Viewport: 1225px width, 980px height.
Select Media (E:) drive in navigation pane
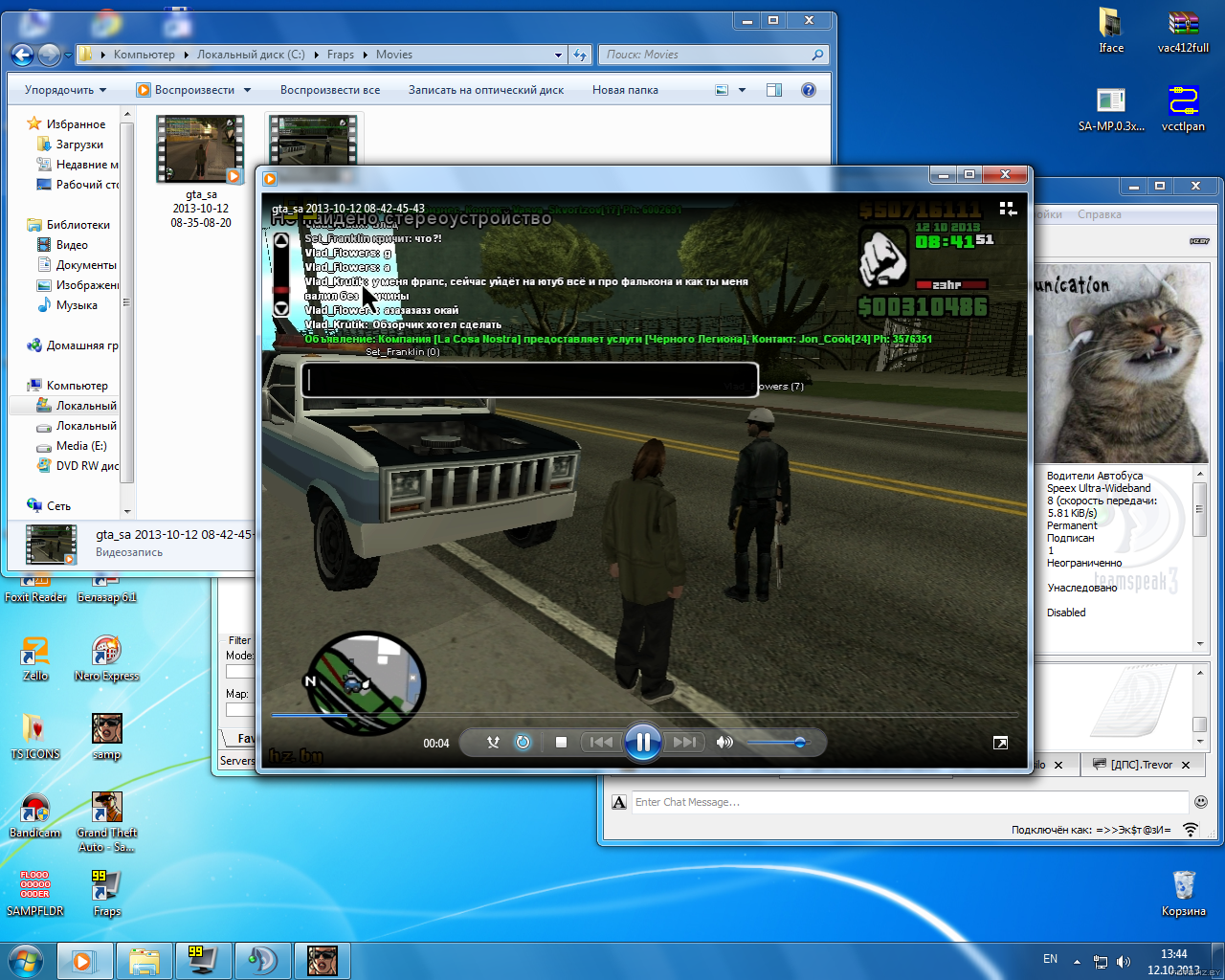[81, 446]
